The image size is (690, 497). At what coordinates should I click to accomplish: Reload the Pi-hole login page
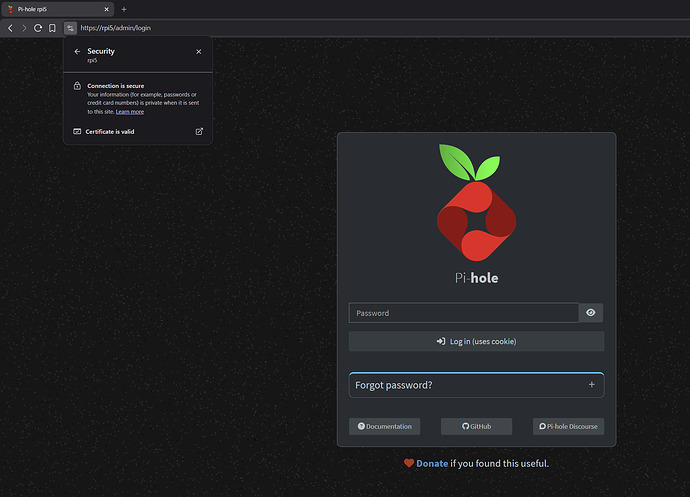tap(38, 28)
